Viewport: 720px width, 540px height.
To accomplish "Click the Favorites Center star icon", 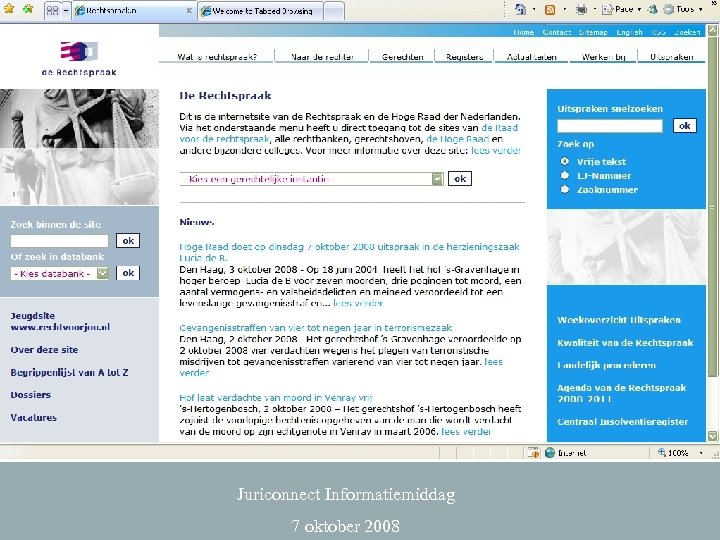I will [9, 9].
